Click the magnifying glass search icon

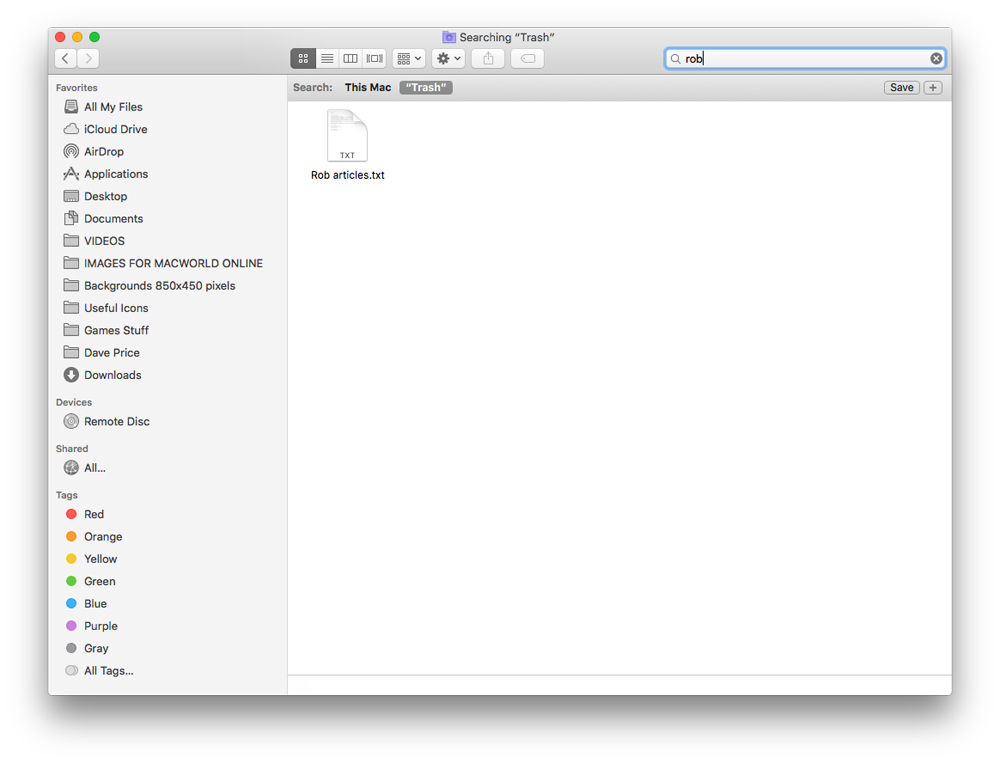(675, 59)
